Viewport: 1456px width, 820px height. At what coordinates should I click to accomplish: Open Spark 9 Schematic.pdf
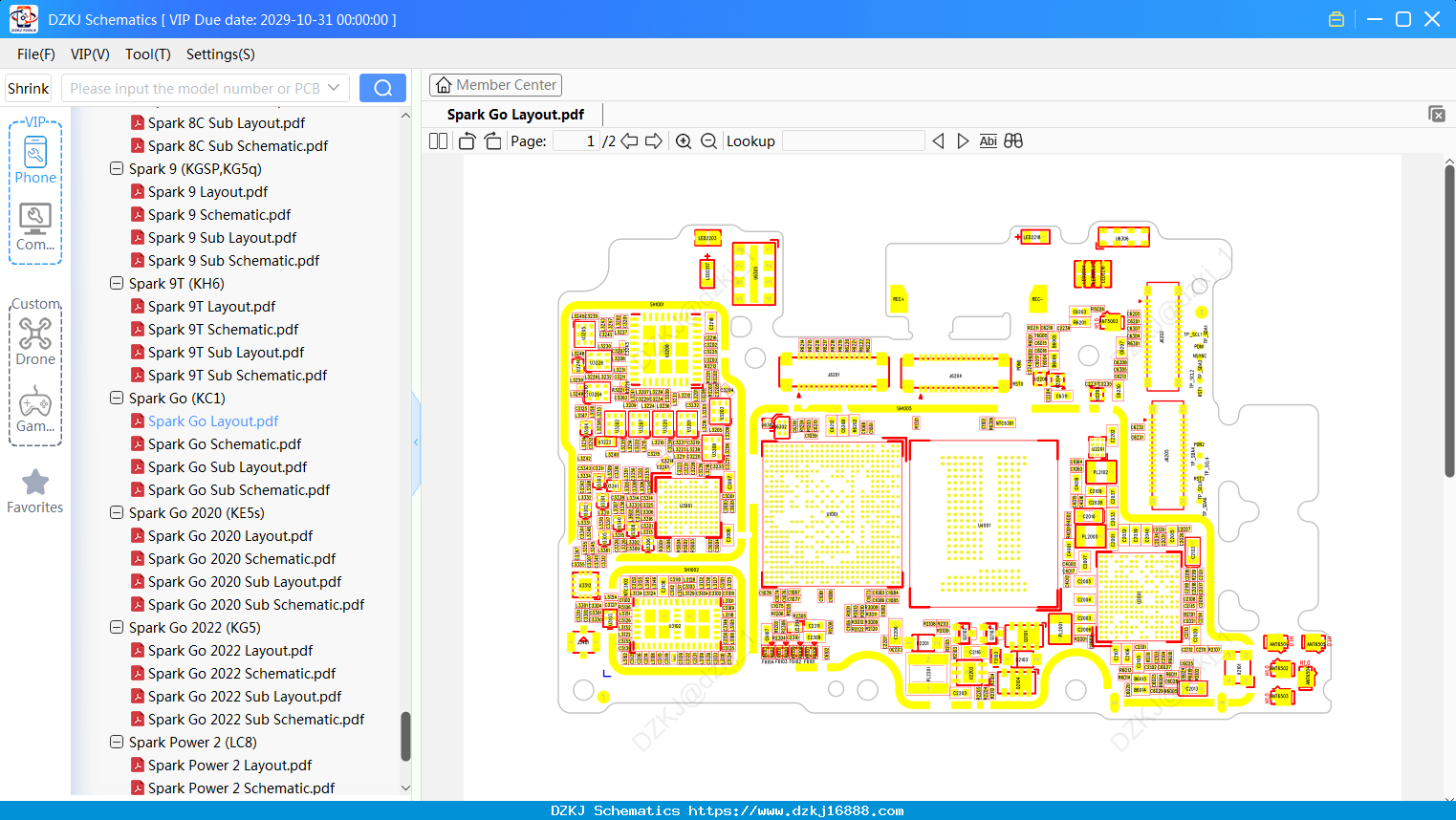219,214
